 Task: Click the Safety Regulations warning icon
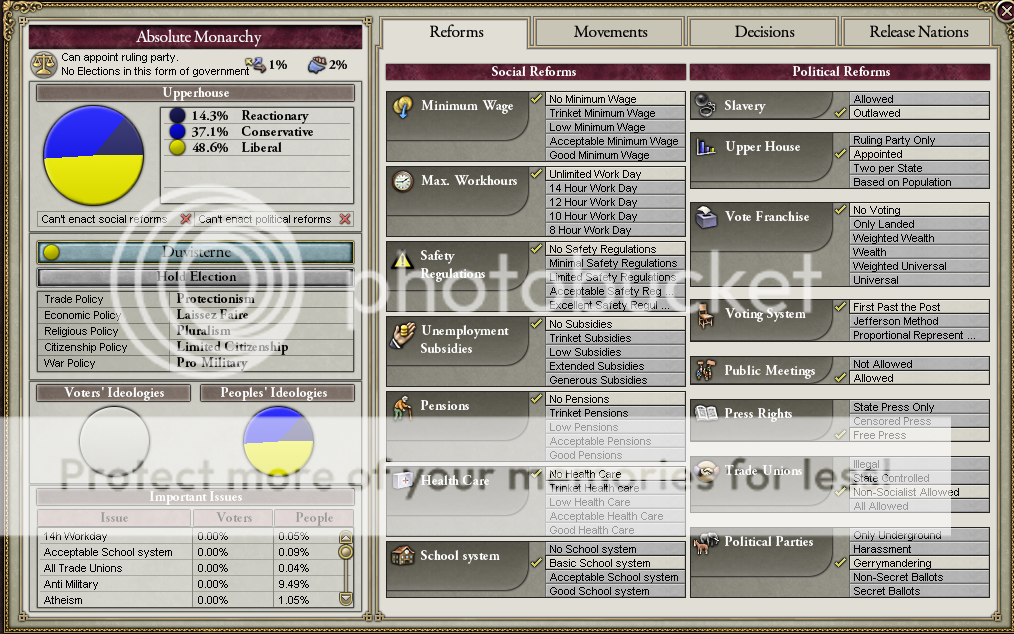(x=403, y=259)
